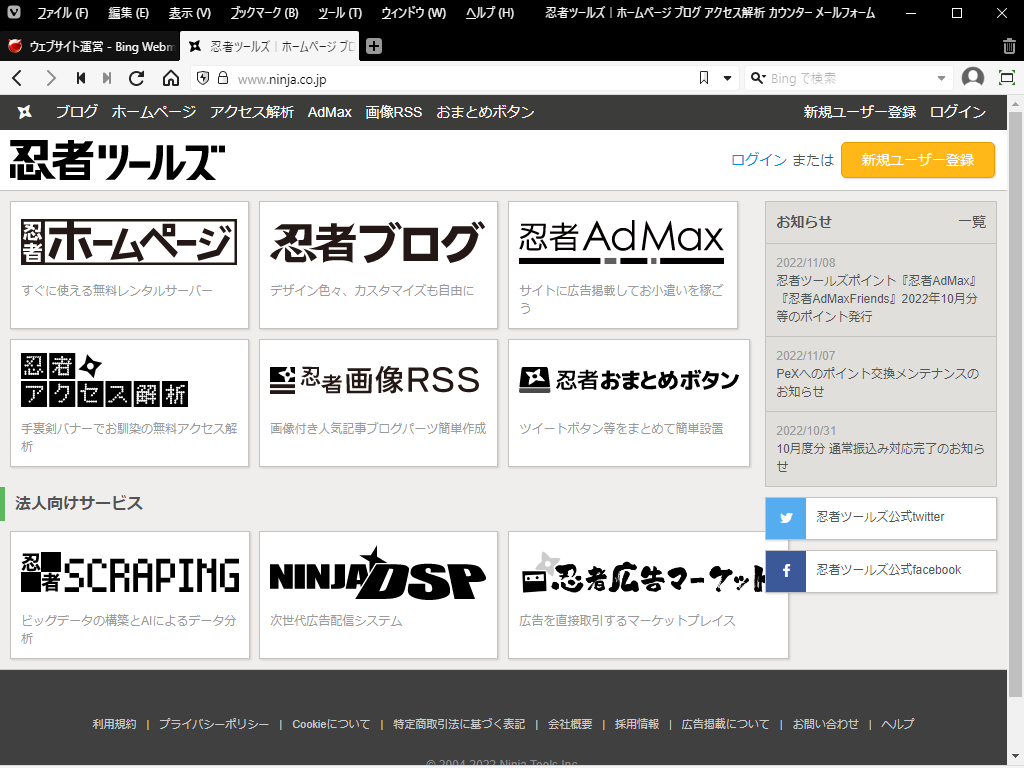Click the rewind navigation icon
This screenshot has height=768, width=1024.
[x=81, y=78]
